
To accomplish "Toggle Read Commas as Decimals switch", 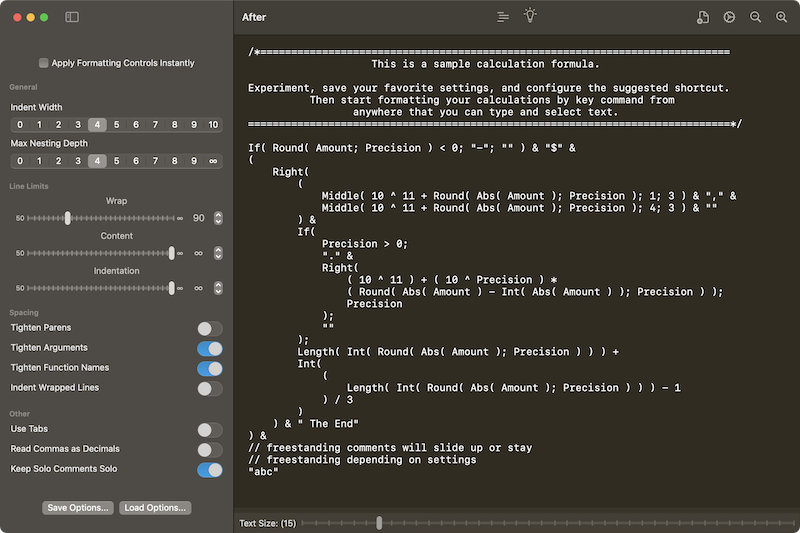I will 210,450.
